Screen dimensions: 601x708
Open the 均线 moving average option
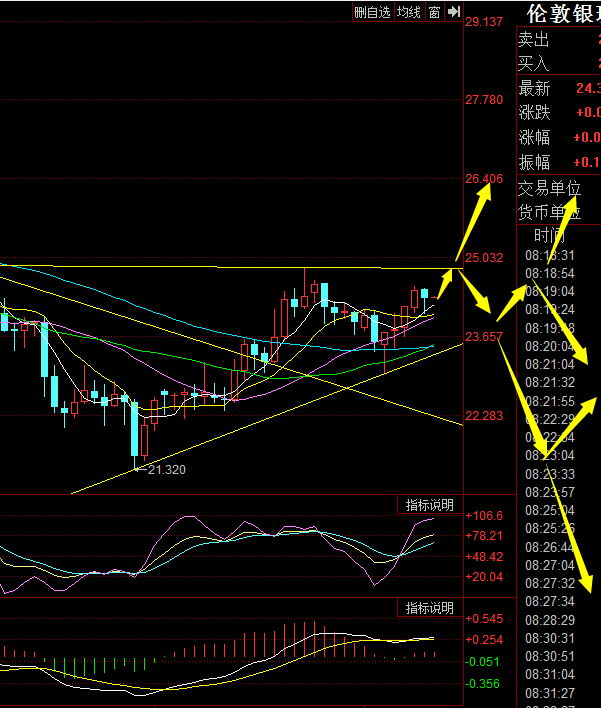click(x=409, y=12)
